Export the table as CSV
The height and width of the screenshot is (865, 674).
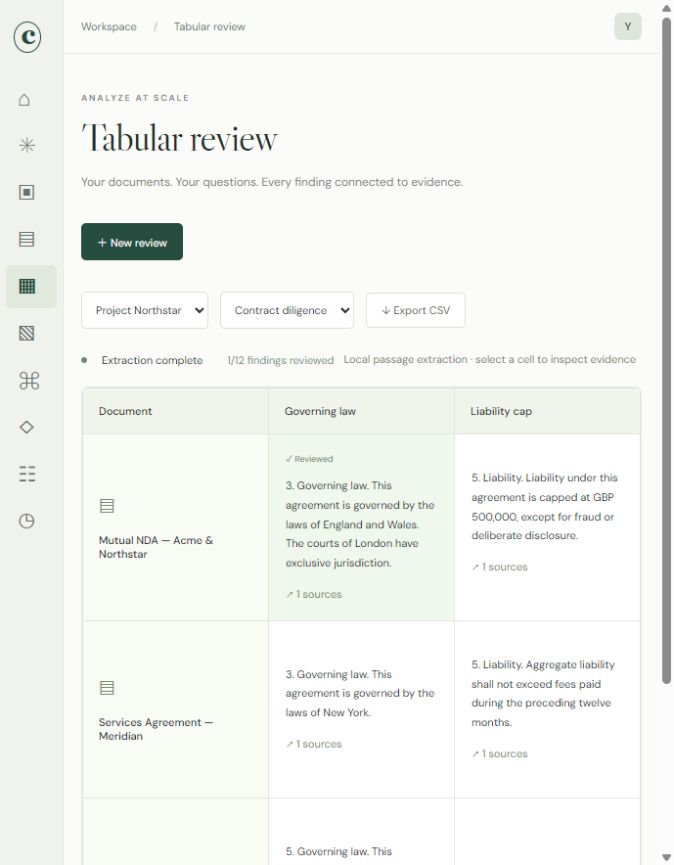[x=416, y=311]
